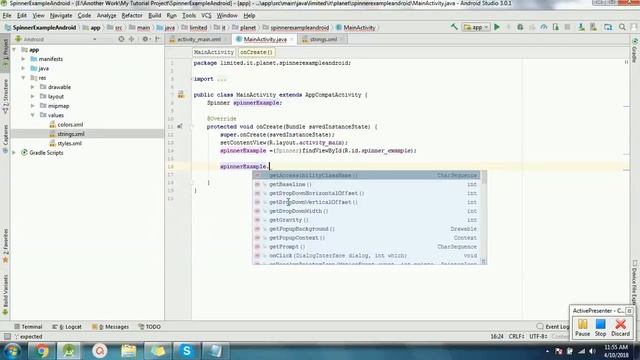Open the Messages tool window
The width and height of the screenshot is (640, 360).
pyautogui.click(x=110, y=327)
